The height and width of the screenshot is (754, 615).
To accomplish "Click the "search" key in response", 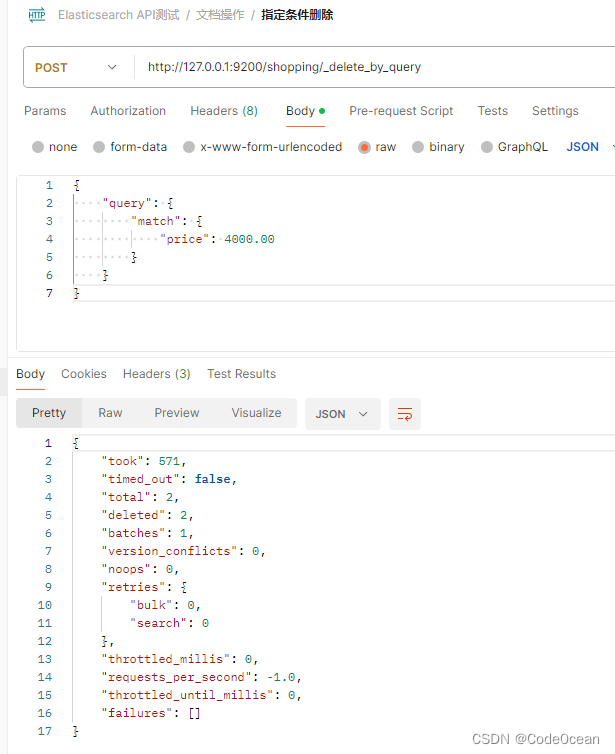I will pos(159,623).
